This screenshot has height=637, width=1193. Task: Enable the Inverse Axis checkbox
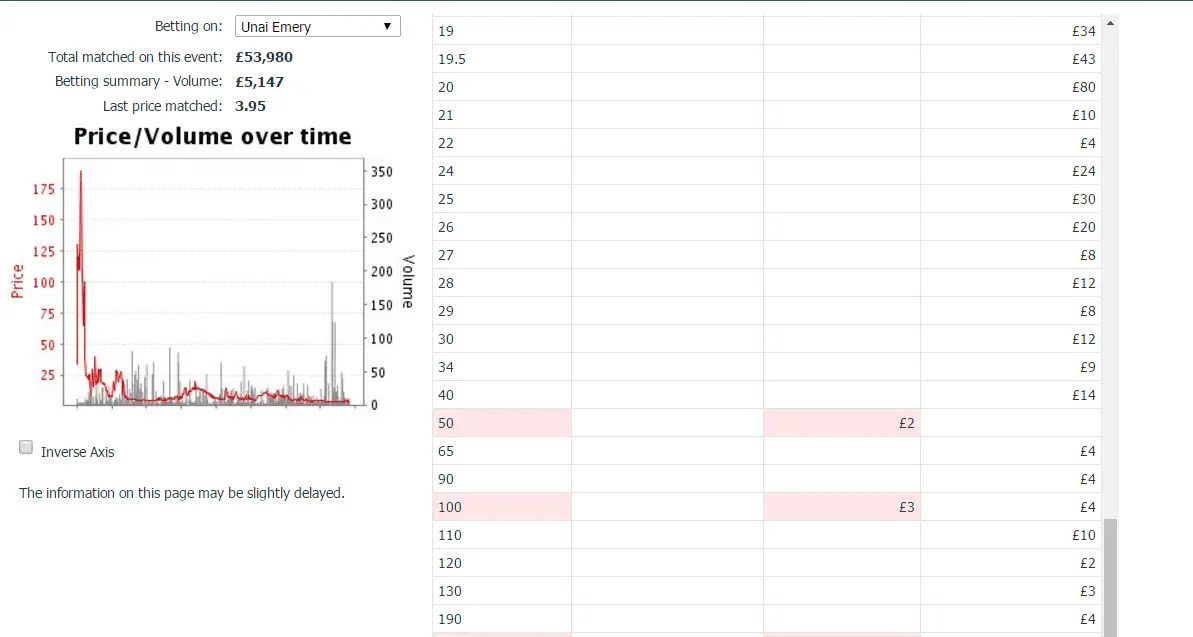[x=27, y=448]
